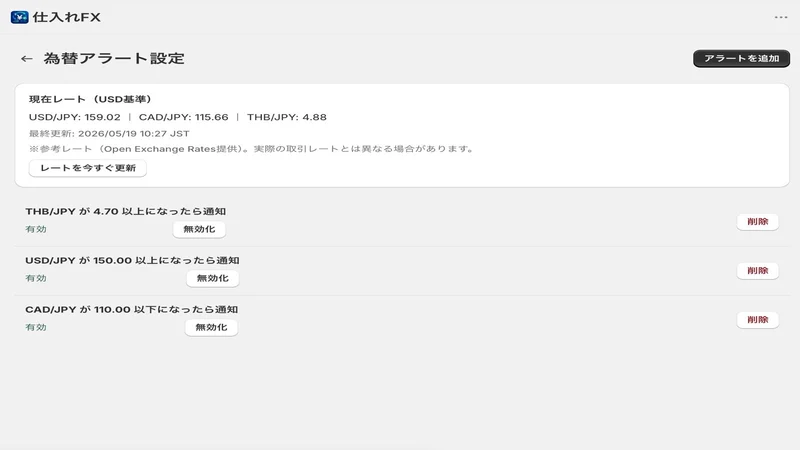The image size is (800, 450).
Task: Click the 最終更新 timestamp line
Action: 109,134
